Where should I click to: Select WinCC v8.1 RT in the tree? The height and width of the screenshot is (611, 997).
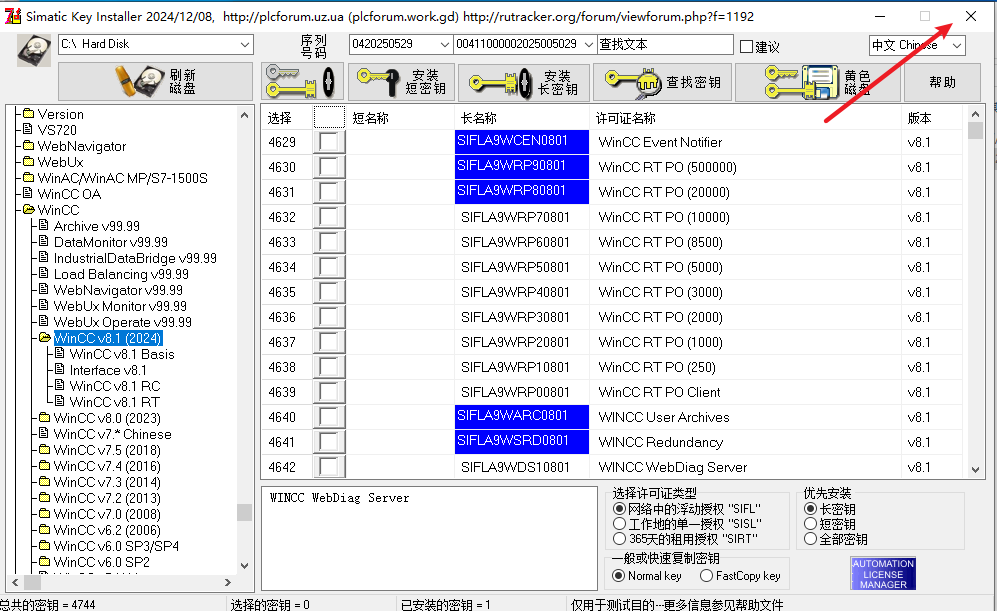114,402
